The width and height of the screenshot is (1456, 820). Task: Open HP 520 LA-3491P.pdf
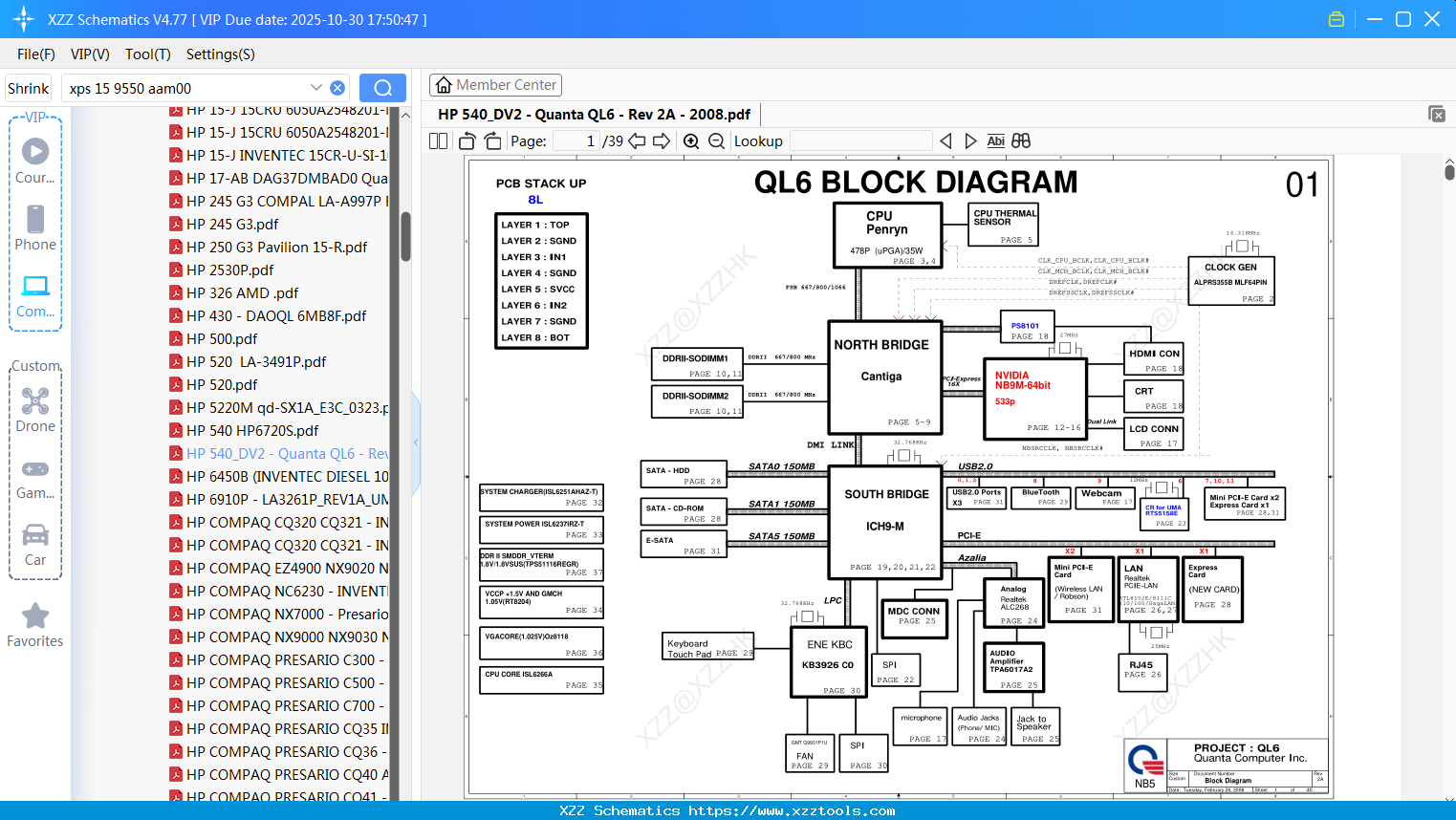click(256, 361)
